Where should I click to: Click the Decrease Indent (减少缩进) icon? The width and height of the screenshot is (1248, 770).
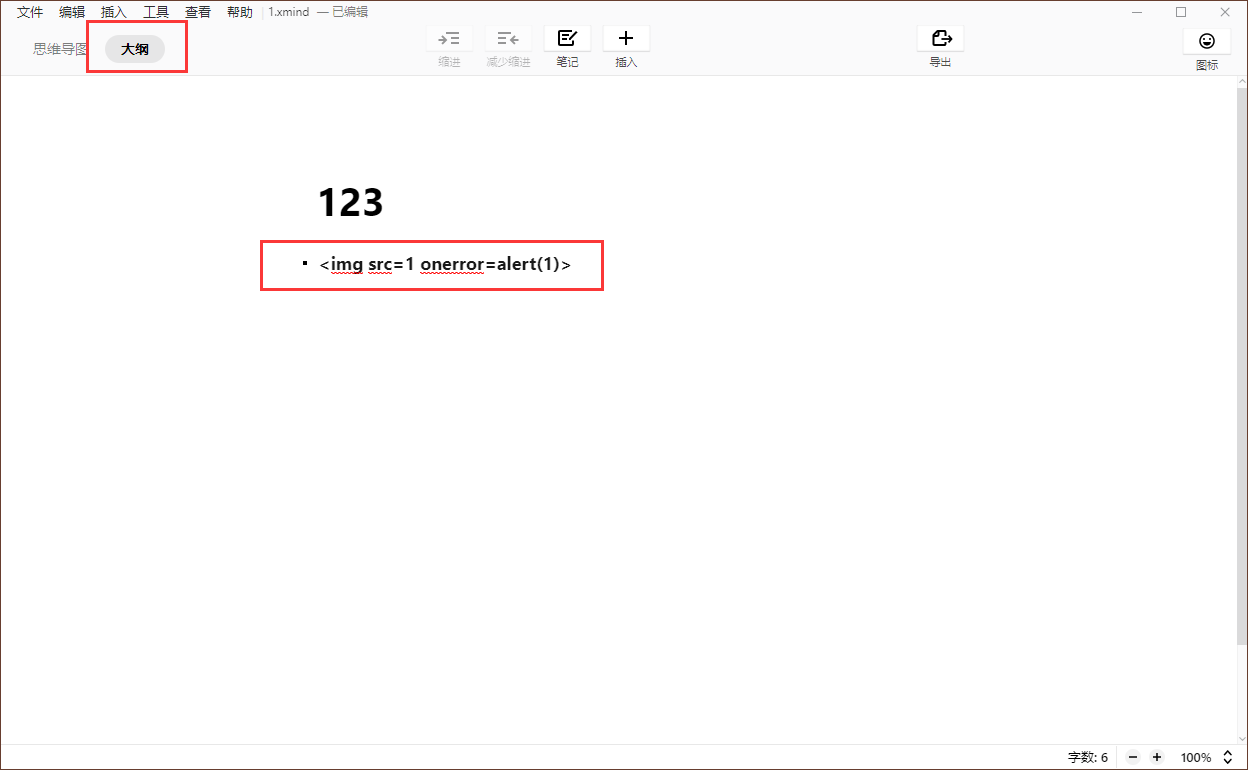(508, 39)
